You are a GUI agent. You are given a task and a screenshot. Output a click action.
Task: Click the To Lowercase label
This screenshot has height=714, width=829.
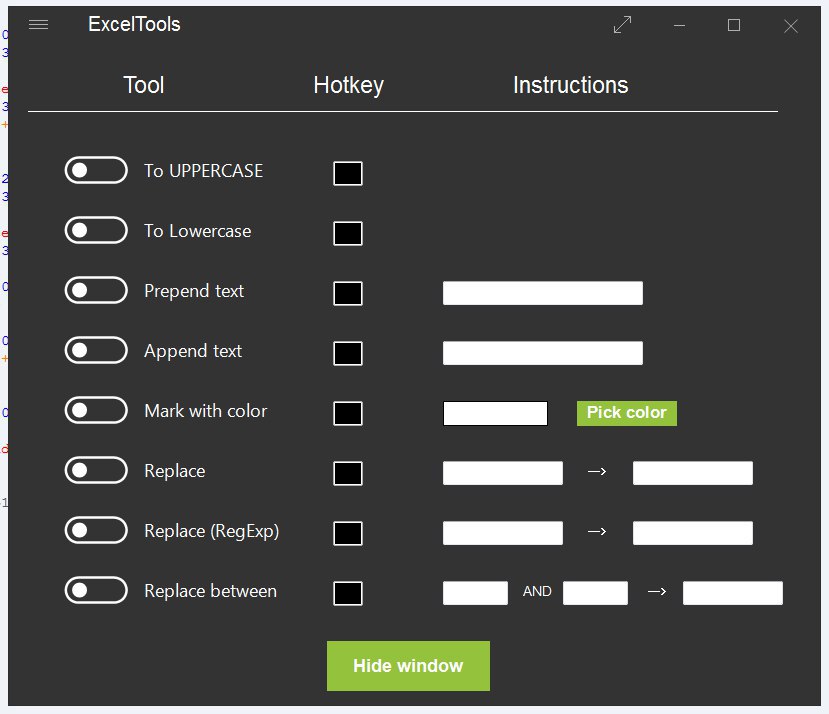(198, 231)
